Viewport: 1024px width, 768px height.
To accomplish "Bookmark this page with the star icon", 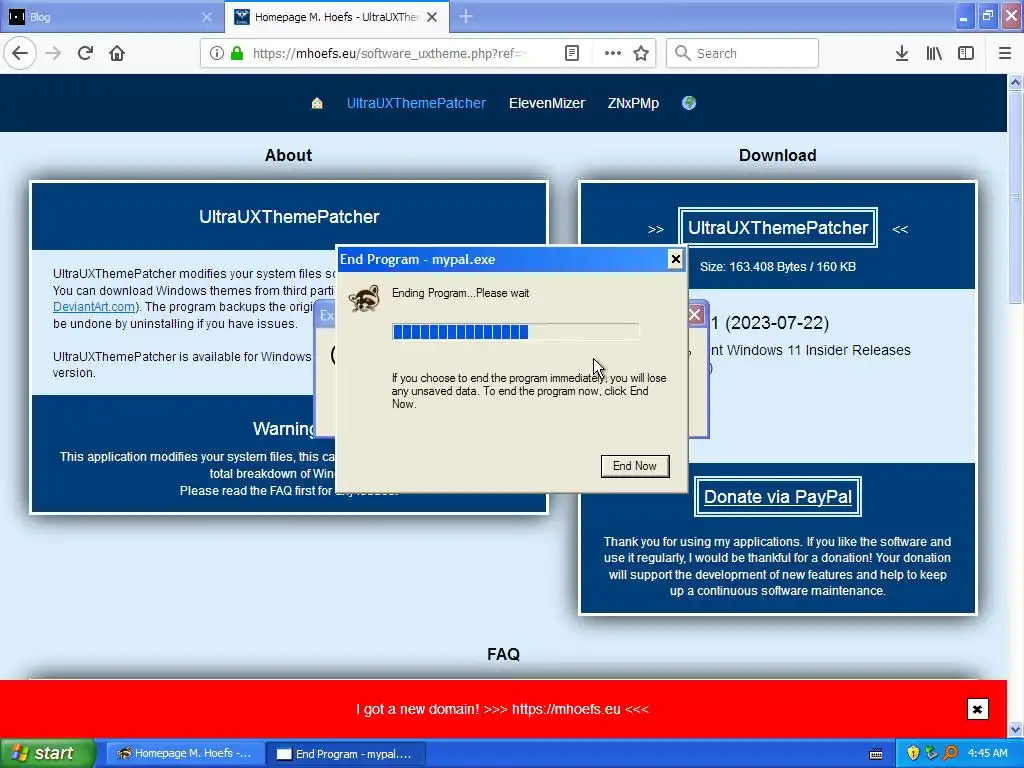I will (641, 53).
